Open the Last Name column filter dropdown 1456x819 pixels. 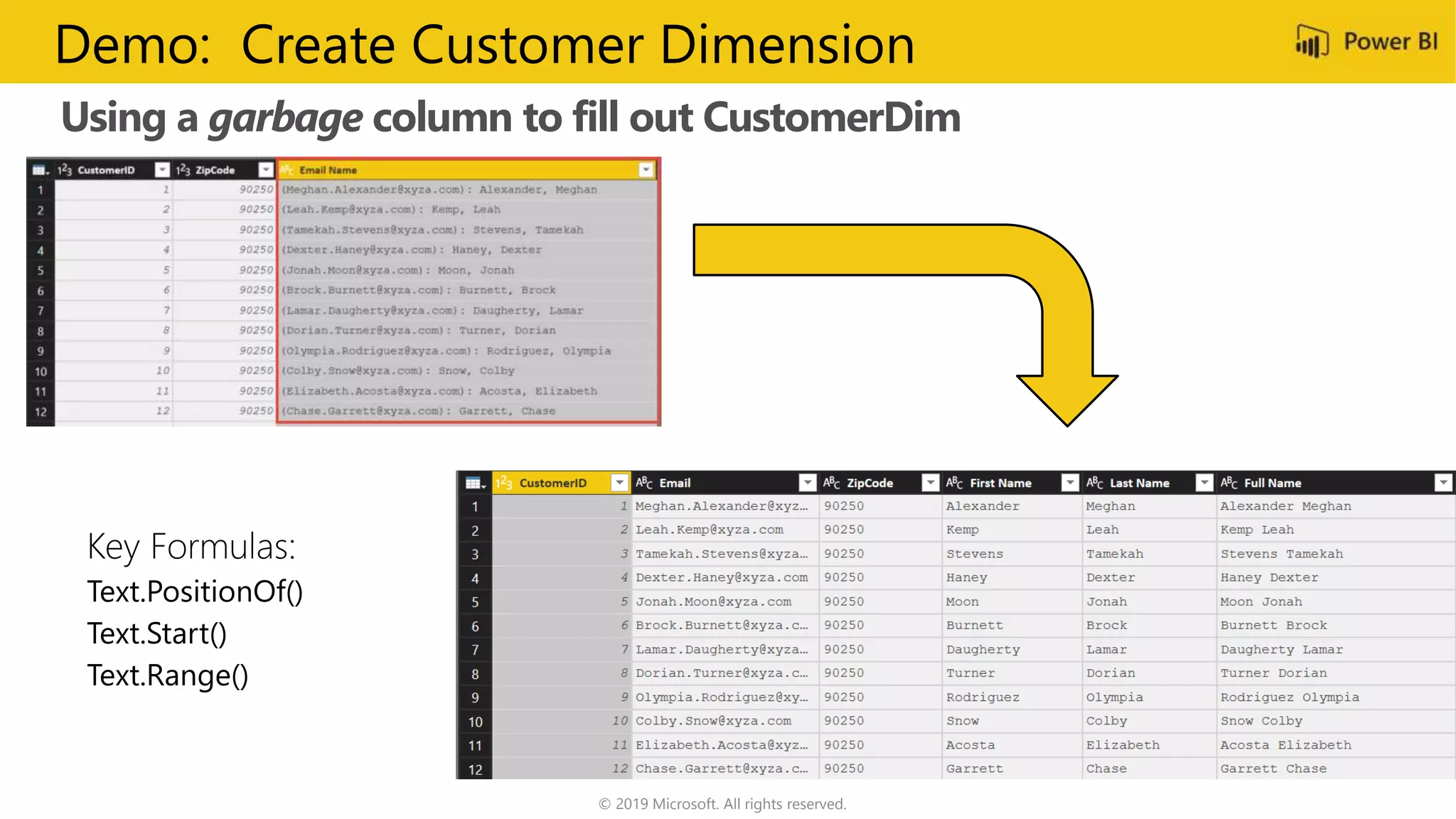coord(1204,483)
